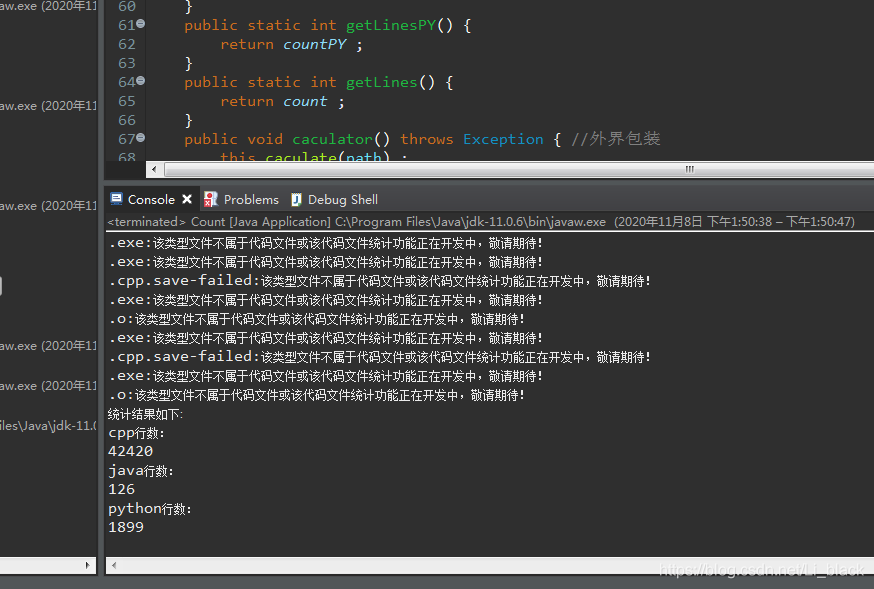Close the Console view

point(187,199)
